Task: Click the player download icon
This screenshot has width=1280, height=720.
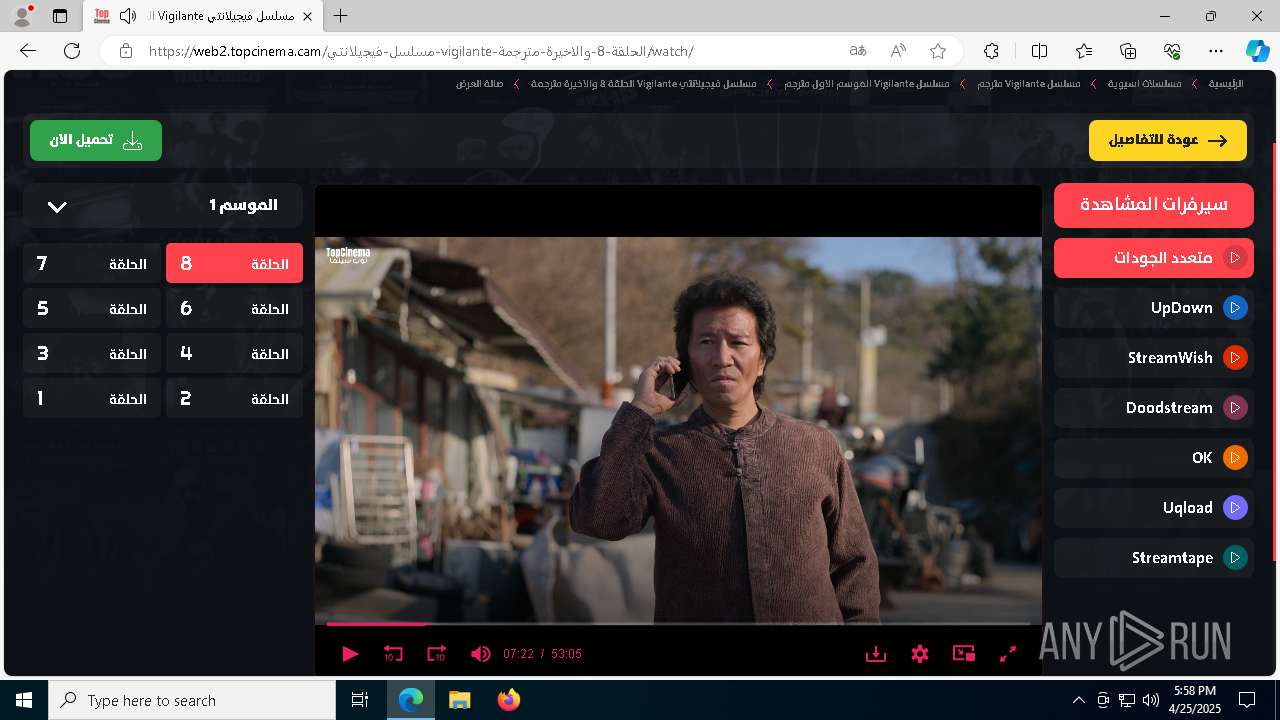Action: pyautogui.click(x=876, y=654)
